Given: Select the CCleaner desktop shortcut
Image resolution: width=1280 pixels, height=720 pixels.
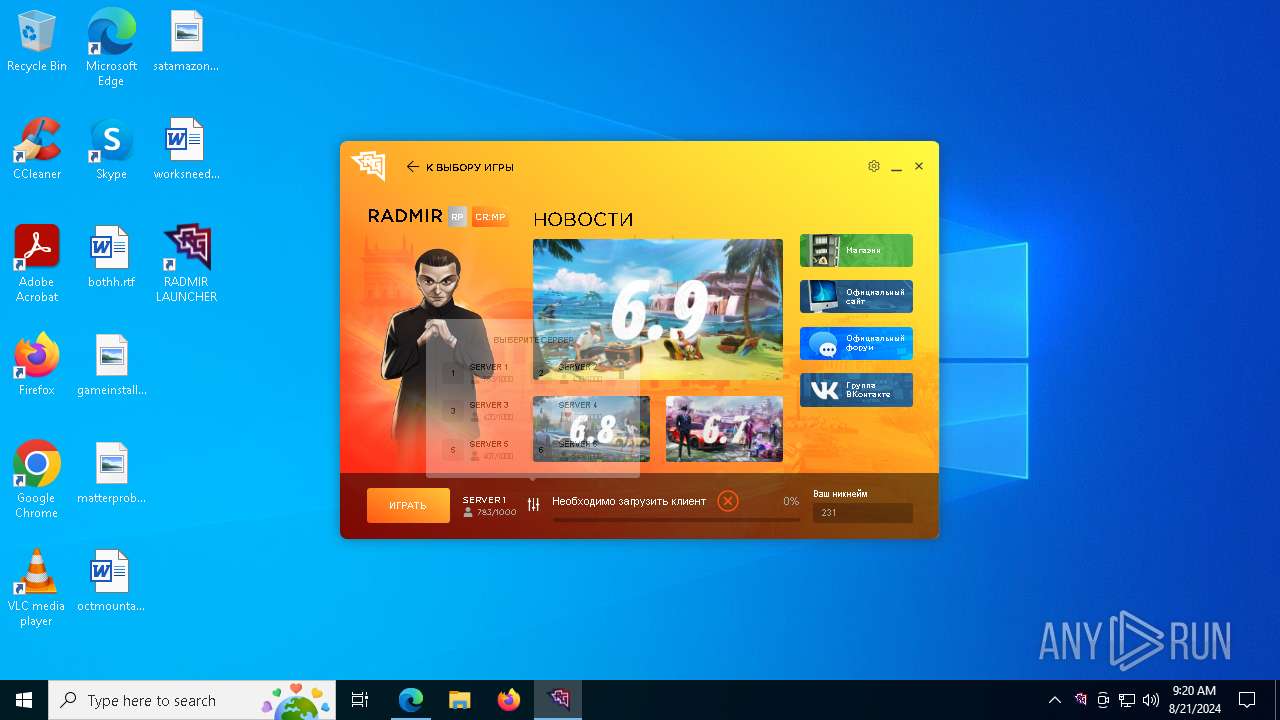Looking at the screenshot, I should tap(37, 150).
